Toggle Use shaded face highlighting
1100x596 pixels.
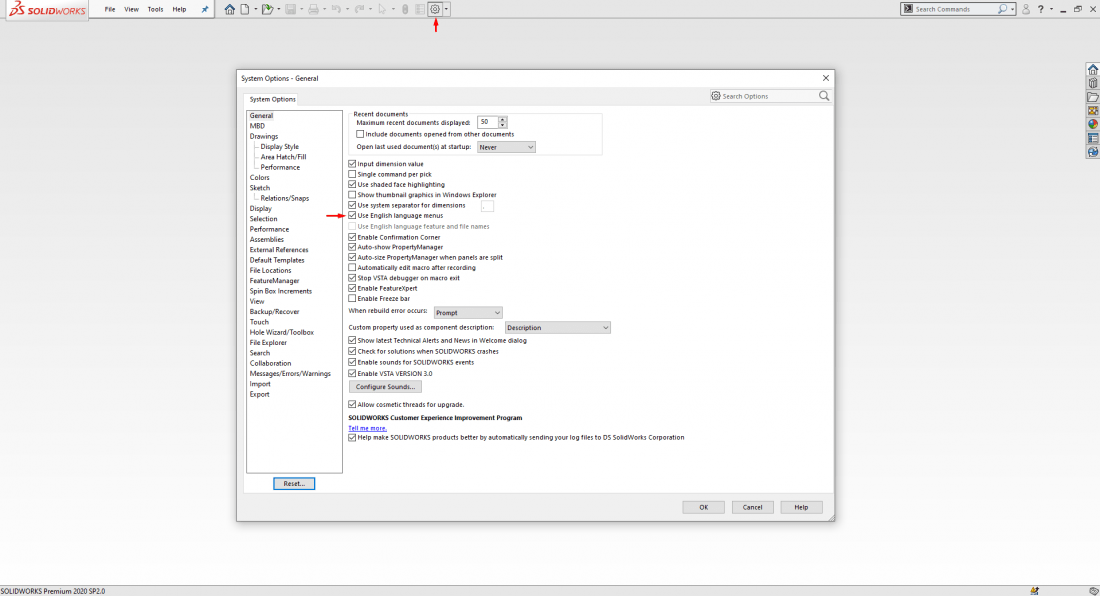click(352, 184)
